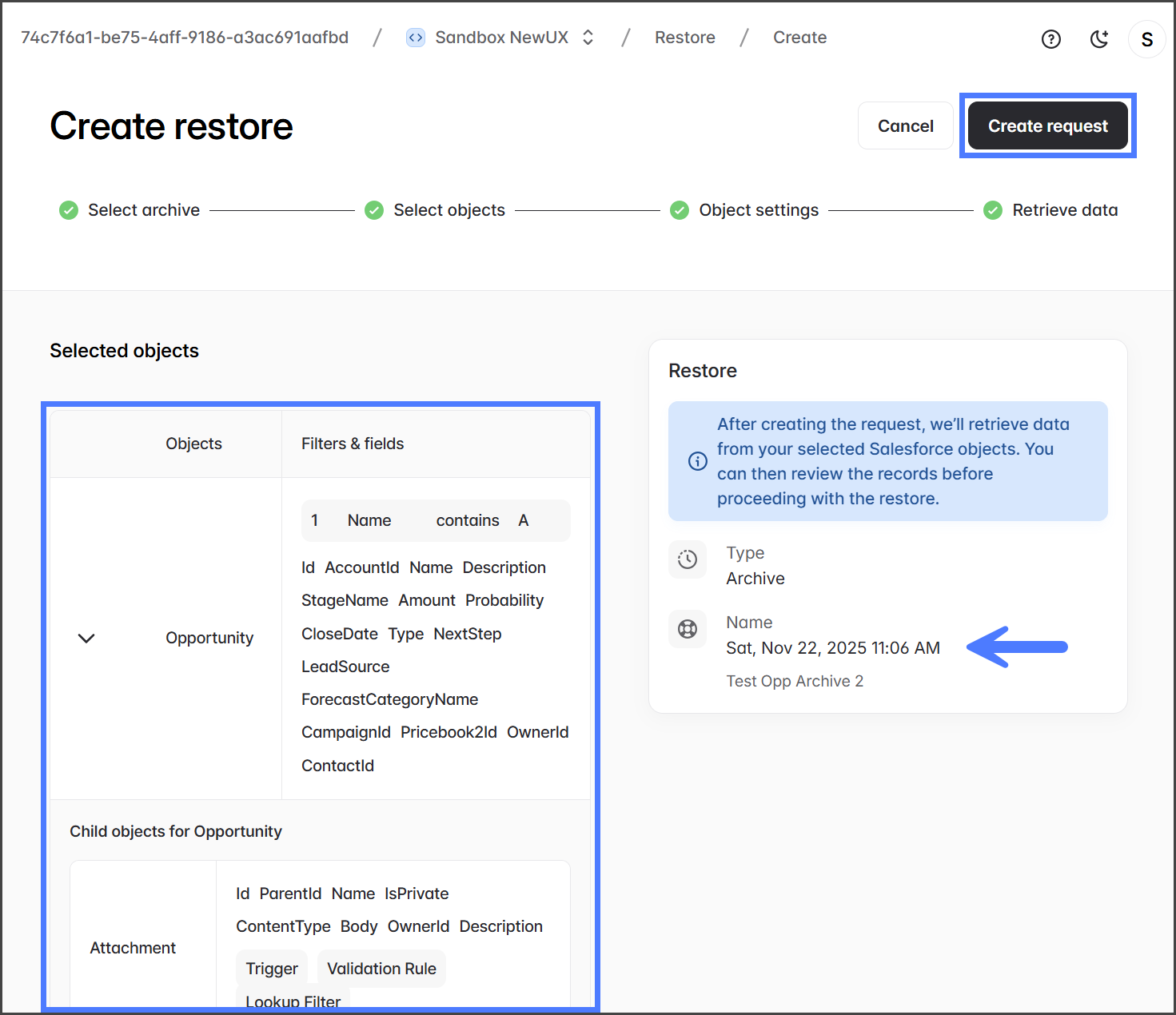Viewport: 1176px width, 1015px height.
Task: Open the user avatar S menu
Action: point(1146,39)
